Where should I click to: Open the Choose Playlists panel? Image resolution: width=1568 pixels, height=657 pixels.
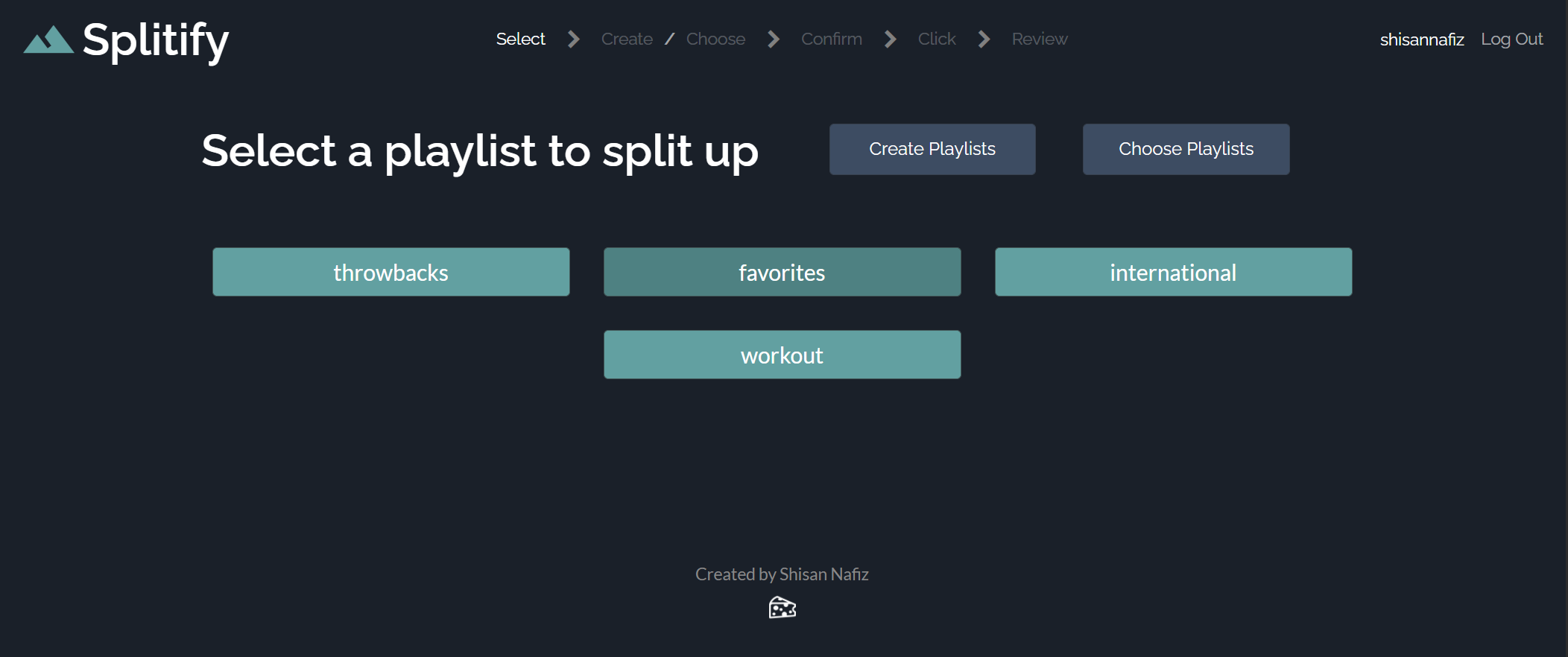click(1185, 149)
